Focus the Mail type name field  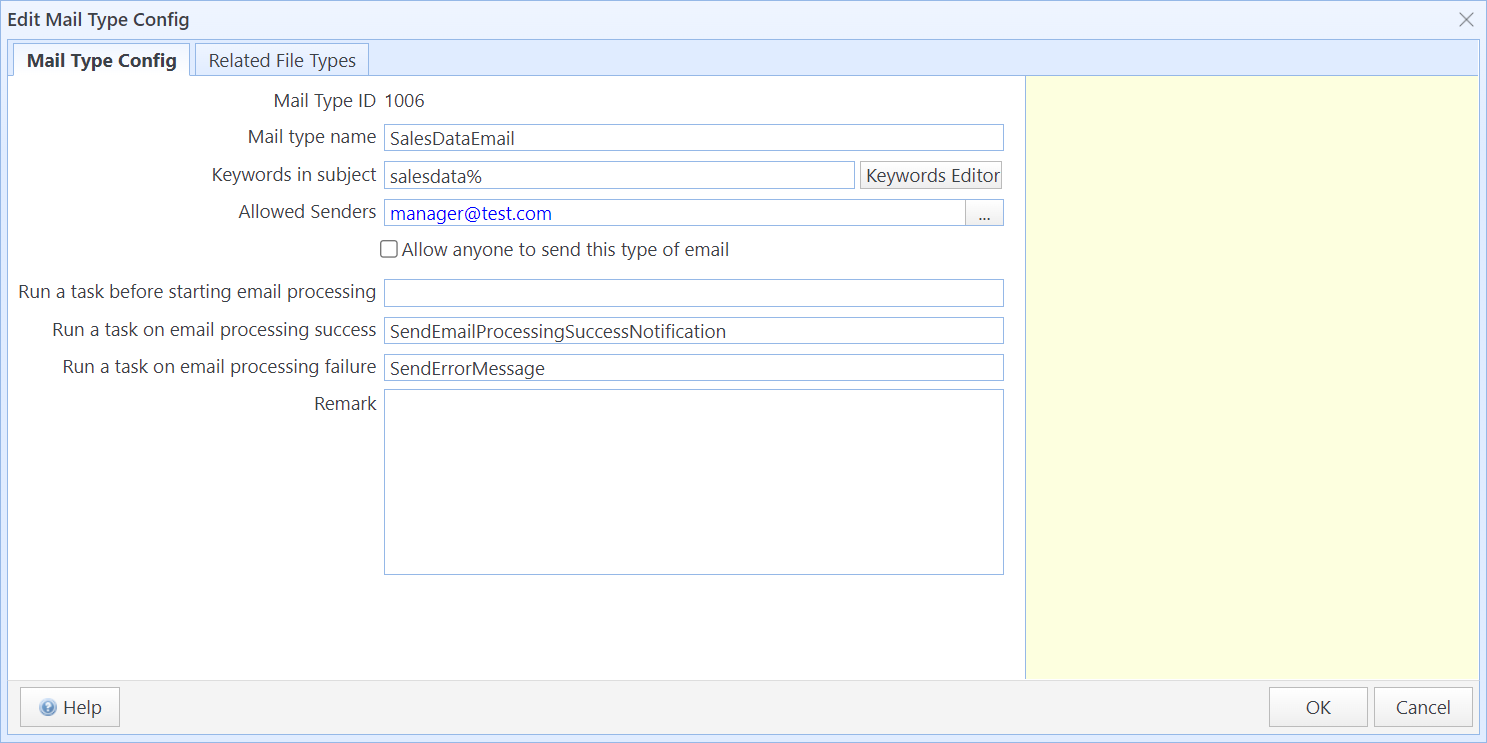point(693,138)
